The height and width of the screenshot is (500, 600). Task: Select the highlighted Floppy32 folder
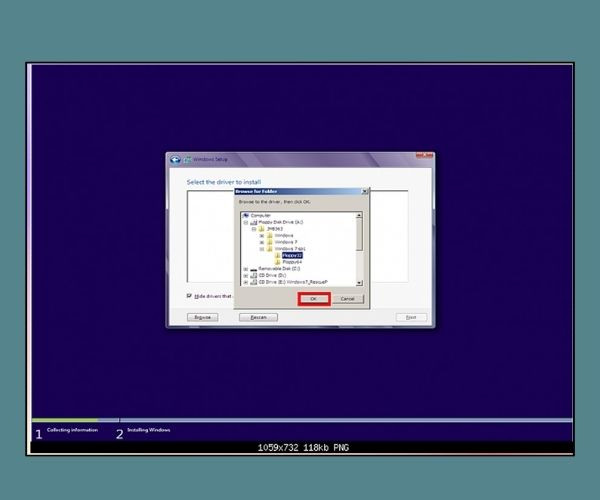click(292, 255)
